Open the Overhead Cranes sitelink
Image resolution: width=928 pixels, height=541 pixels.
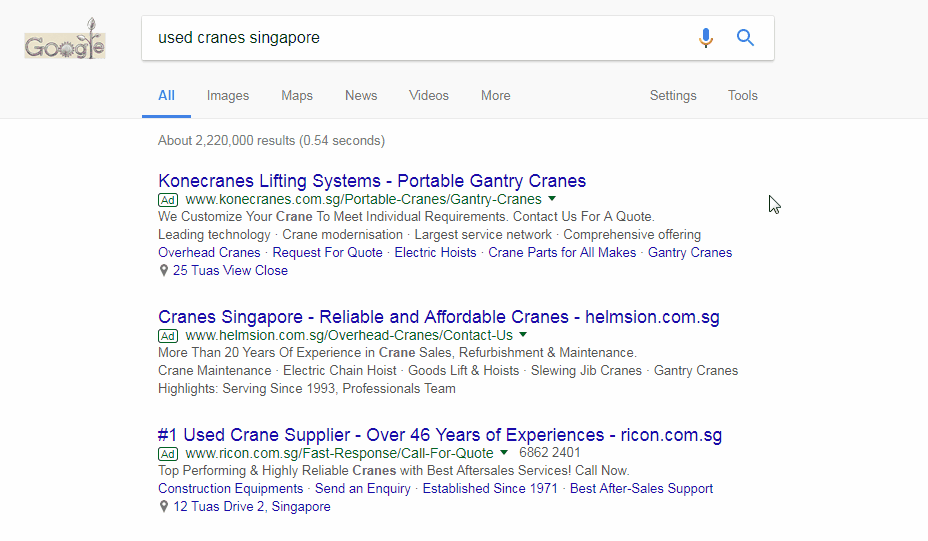pyautogui.click(x=209, y=253)
